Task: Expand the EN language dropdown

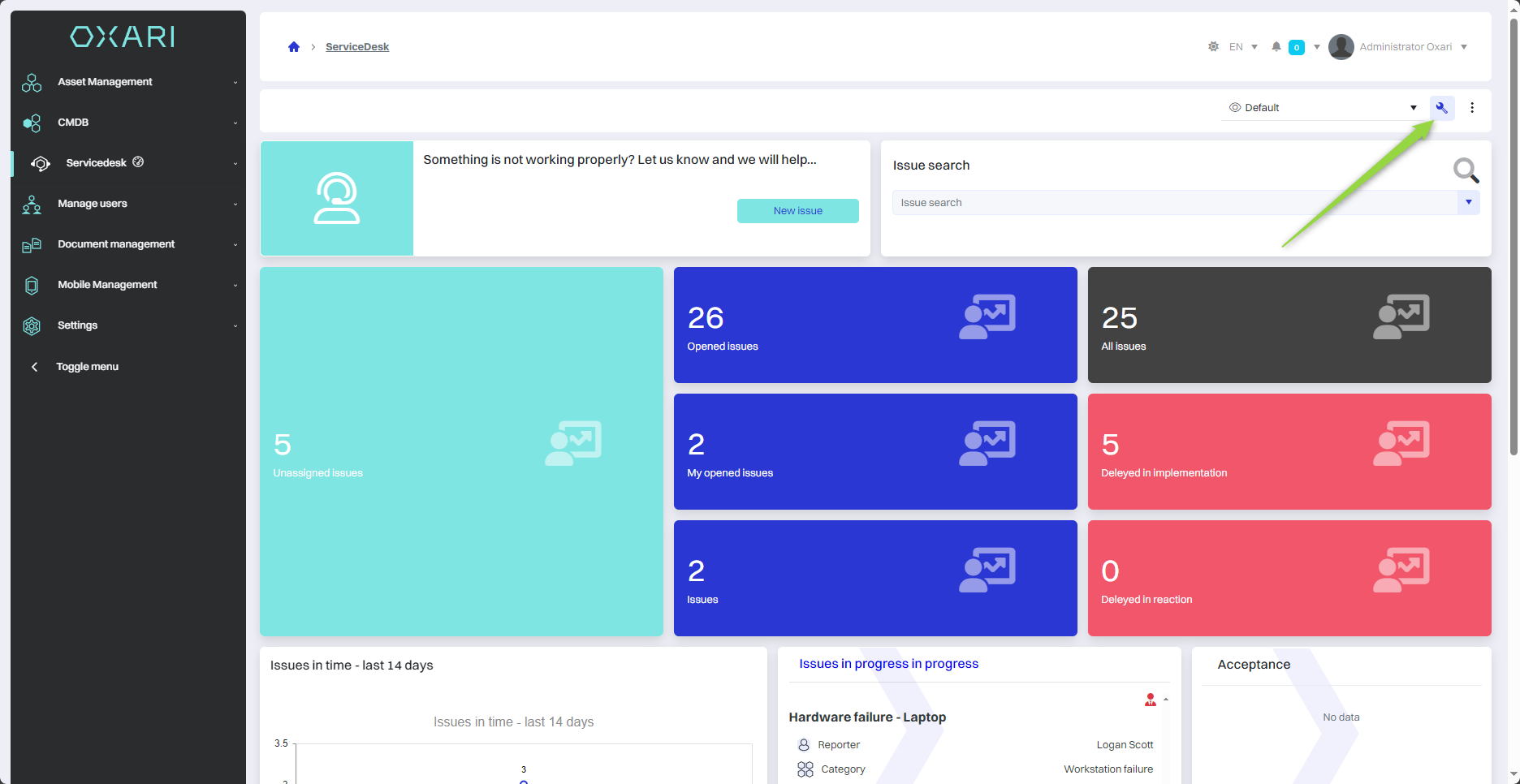Action: pyautogui.click(x=1243, y=47)
